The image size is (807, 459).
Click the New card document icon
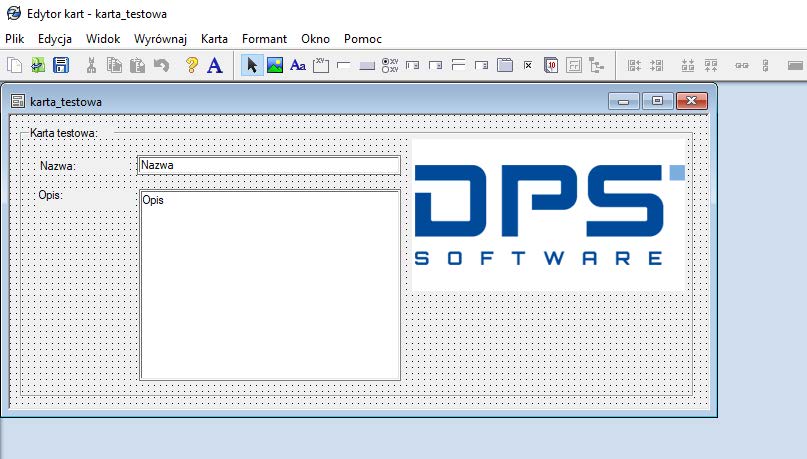tap(14, 65)
